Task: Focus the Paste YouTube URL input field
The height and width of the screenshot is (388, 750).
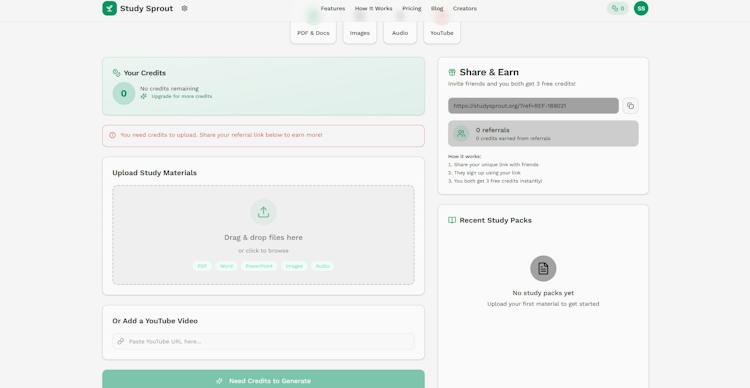Action: pos(264,341)
